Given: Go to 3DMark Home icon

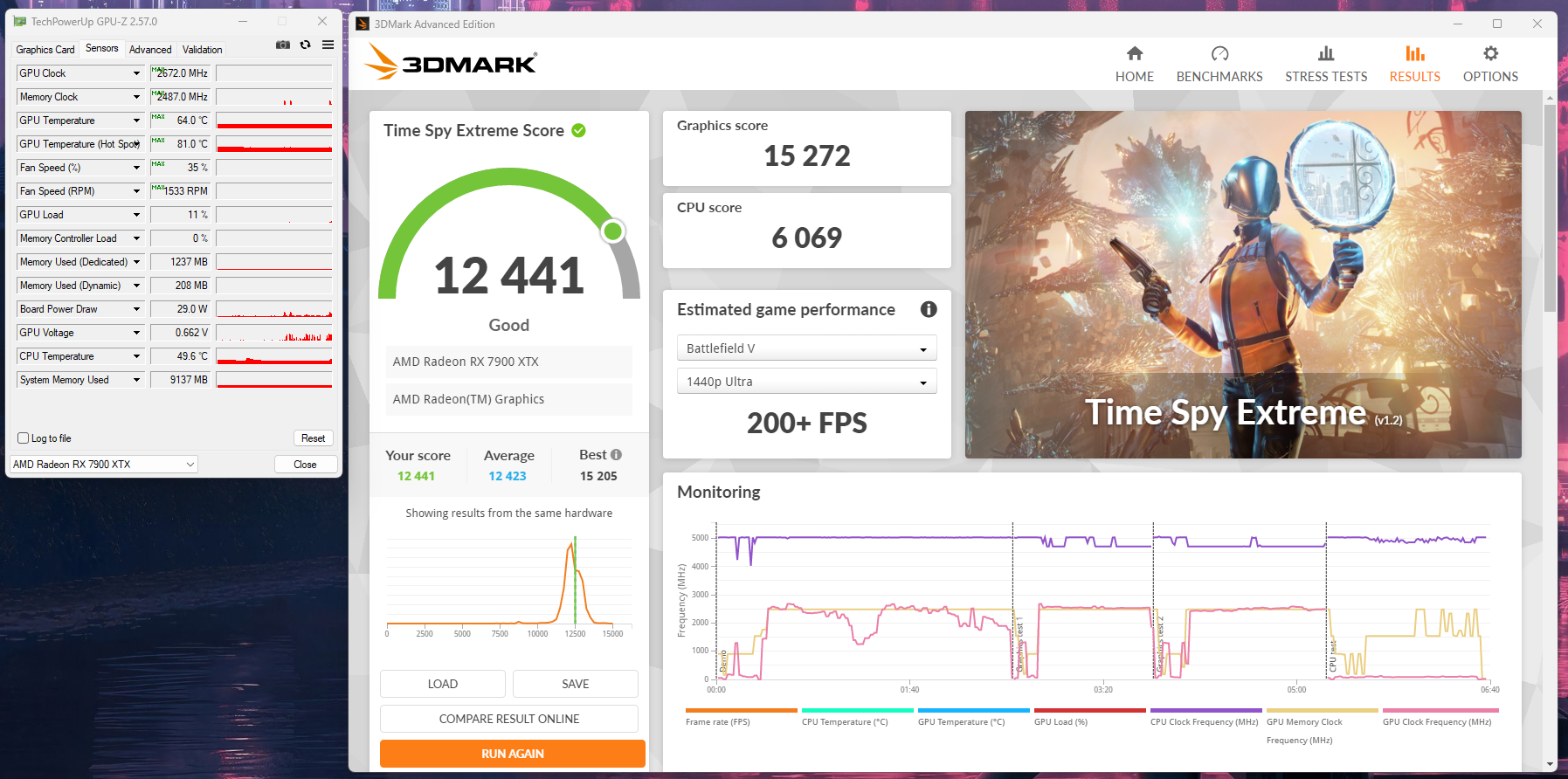Looking at the screenshot, I should pos(1135,53).
